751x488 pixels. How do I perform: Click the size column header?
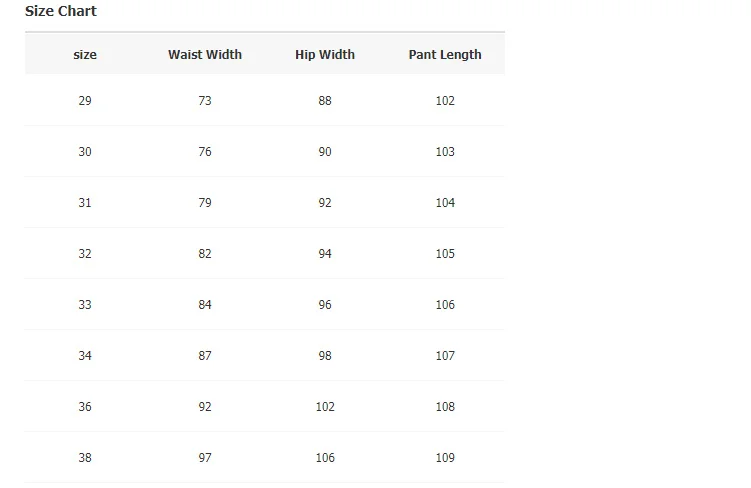(x=85, y=55)
